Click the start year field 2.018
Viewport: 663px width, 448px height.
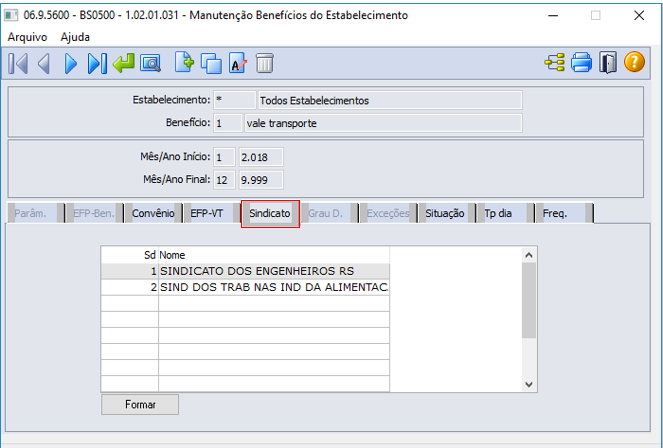click(261, 157)
